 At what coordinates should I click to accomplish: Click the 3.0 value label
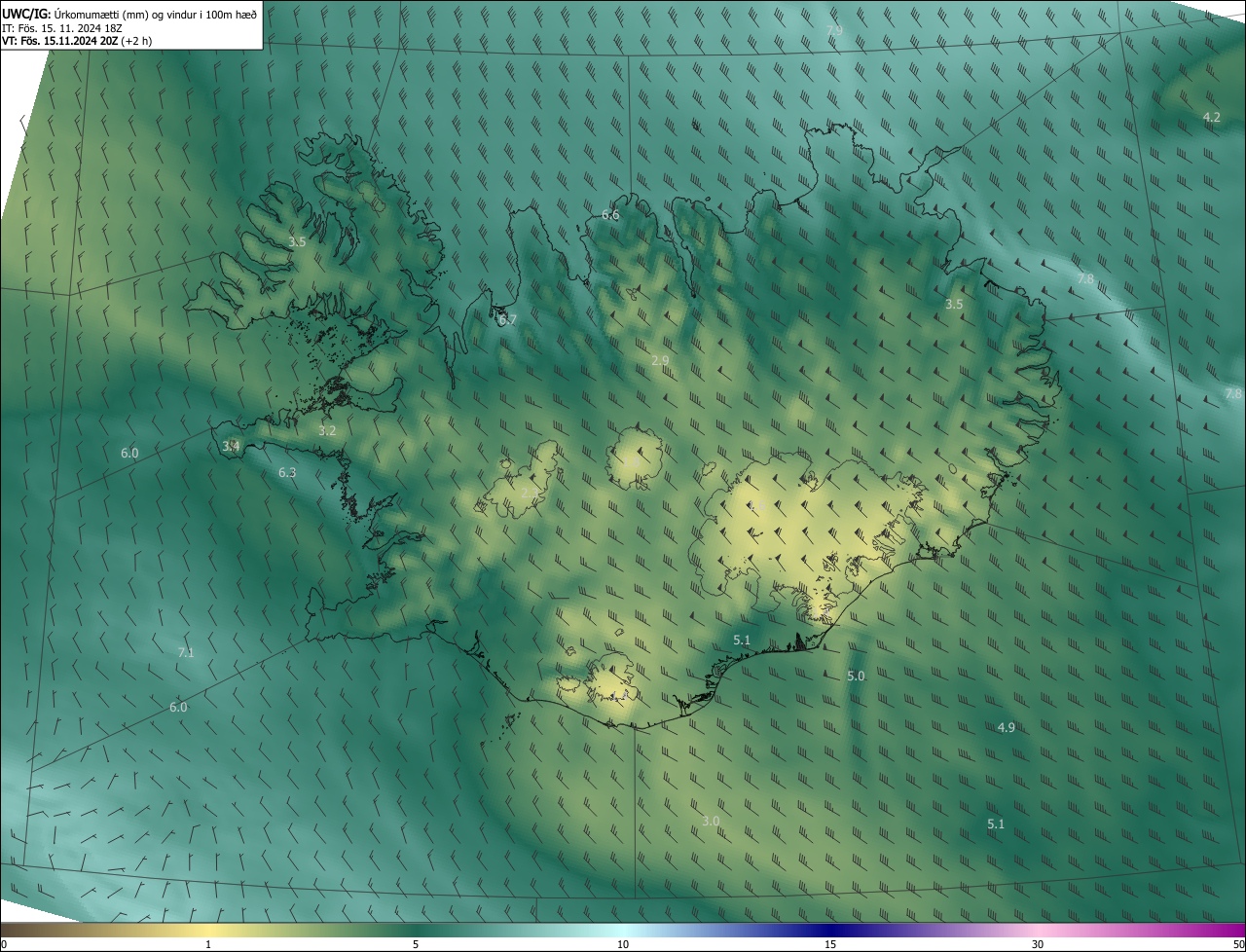coord(711,821)
